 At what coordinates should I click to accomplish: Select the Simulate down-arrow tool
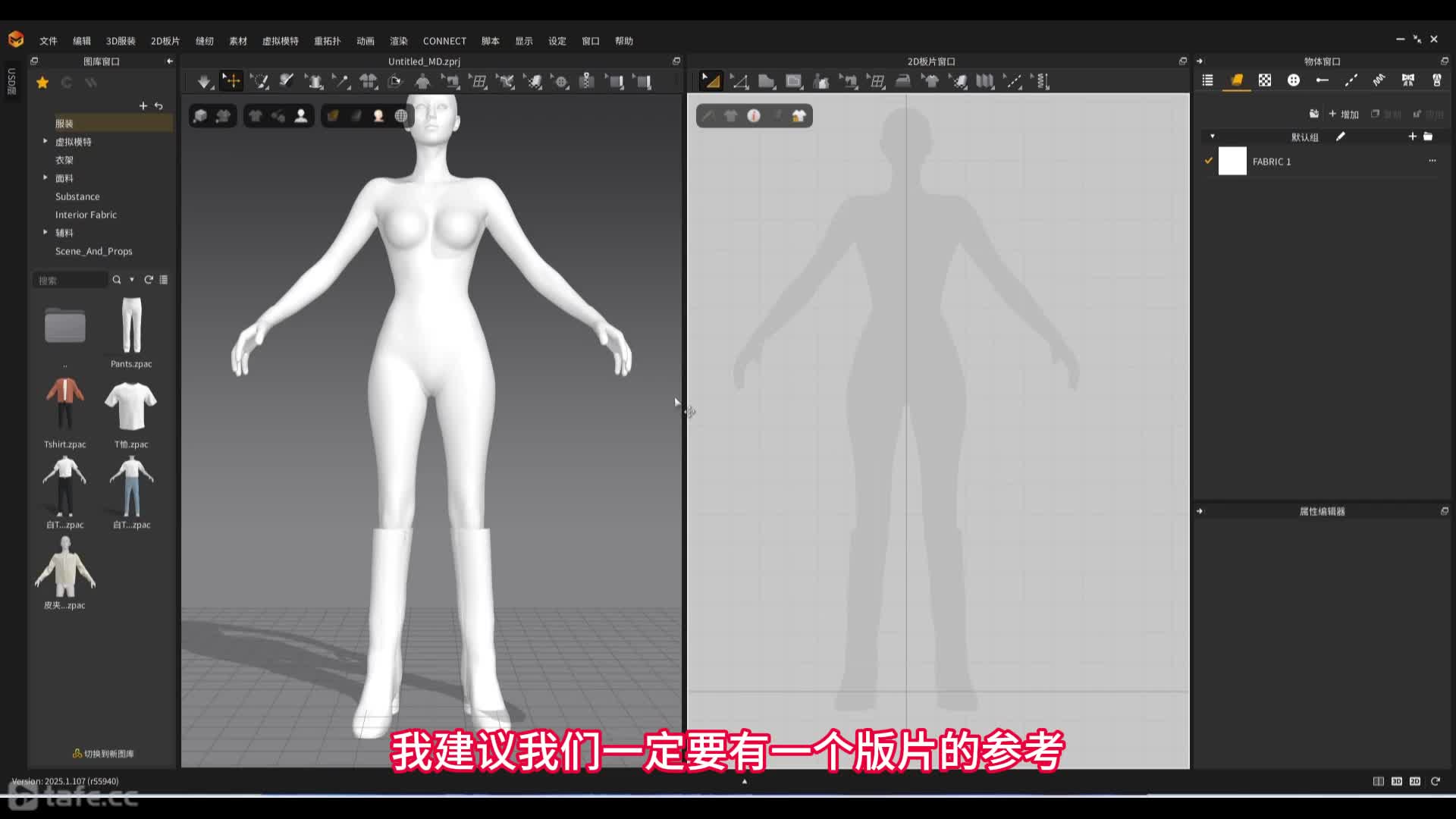[204, 81]
